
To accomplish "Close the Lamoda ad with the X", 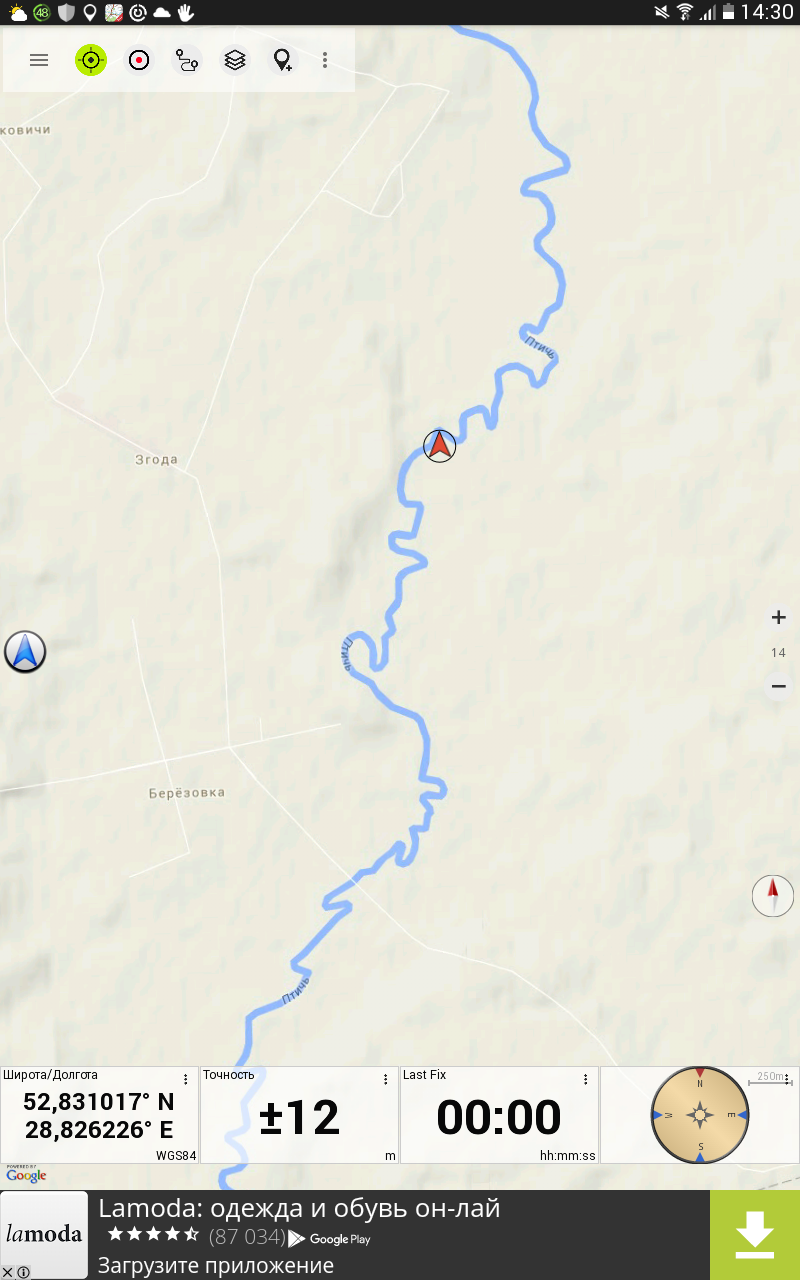I will click(x=9, y=1272).
